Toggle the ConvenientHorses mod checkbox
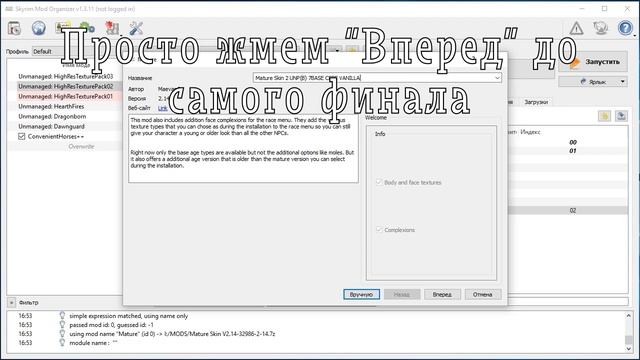This screenshot has height=360, width=640. click(x=22, y=136)
